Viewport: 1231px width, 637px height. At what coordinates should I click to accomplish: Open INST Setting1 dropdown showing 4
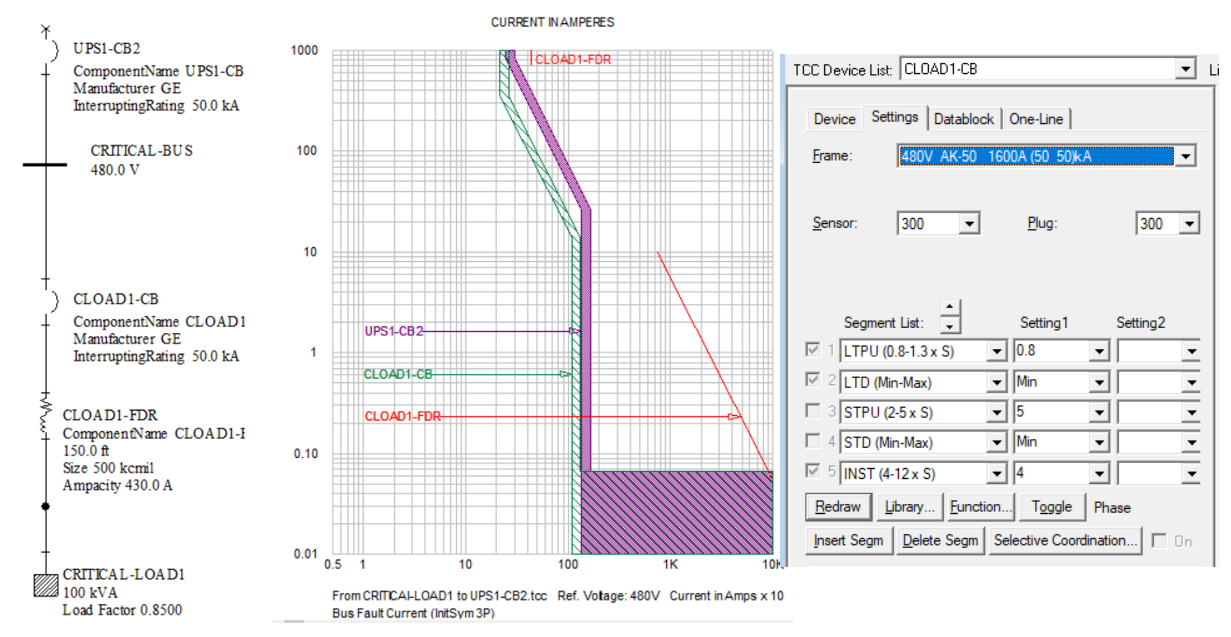[x=1099, y=473]
